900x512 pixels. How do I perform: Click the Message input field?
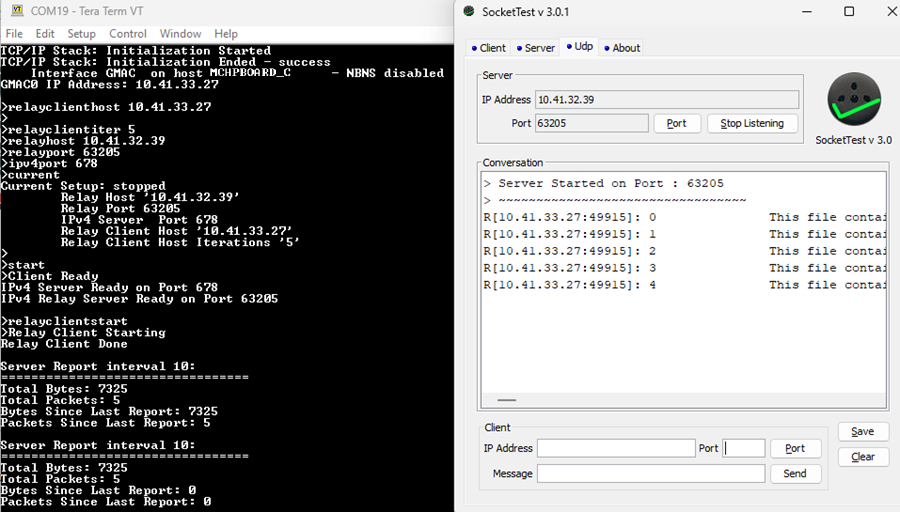651,474
